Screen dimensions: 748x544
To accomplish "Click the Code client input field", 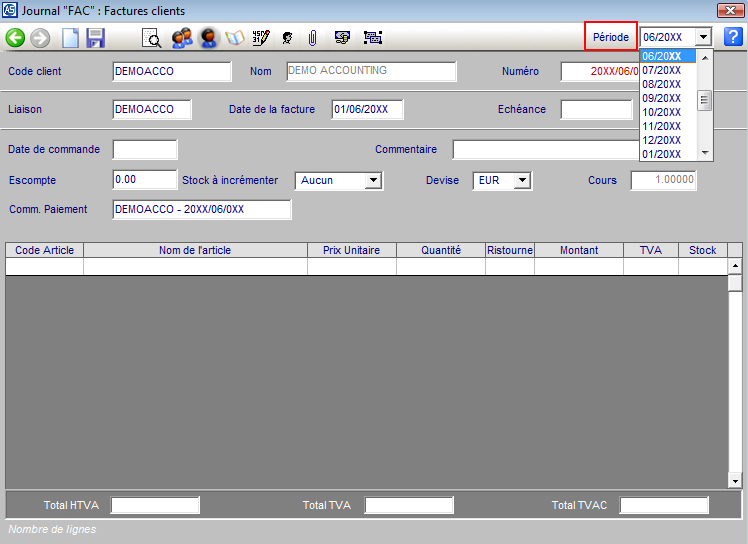I will (172, 71).
